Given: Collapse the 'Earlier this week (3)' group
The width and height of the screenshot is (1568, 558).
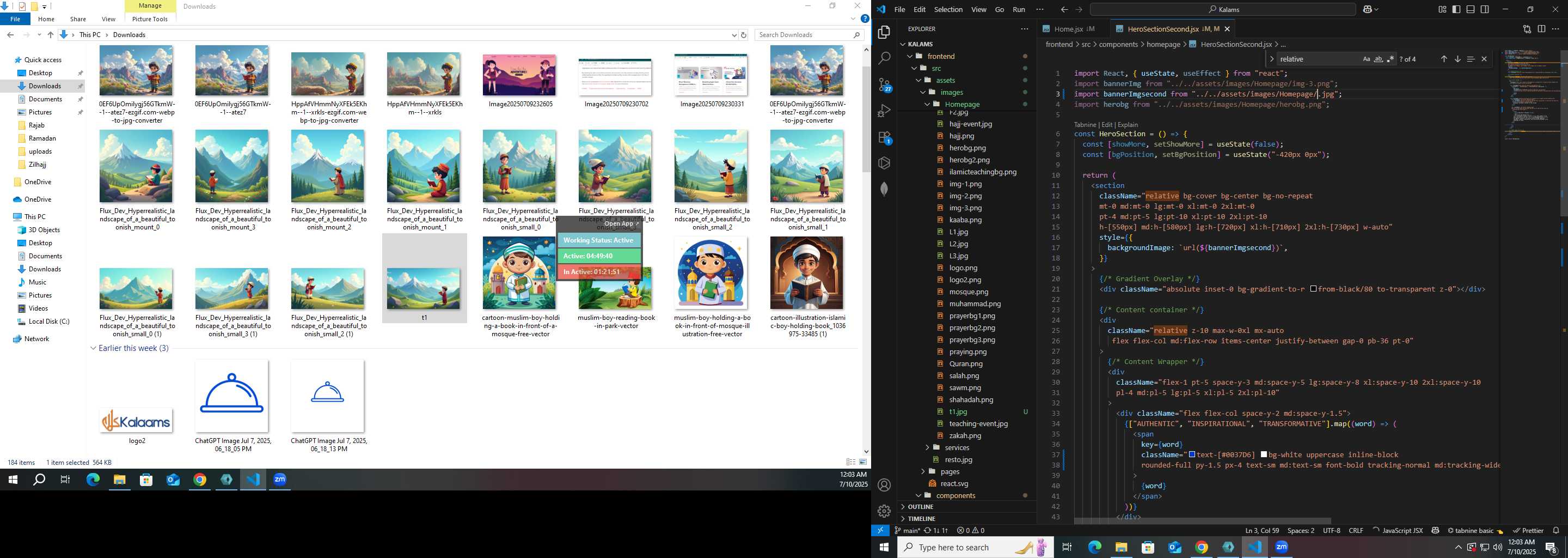Looking at the screenshot, I should pyautogui.click(x=94, y=348).
